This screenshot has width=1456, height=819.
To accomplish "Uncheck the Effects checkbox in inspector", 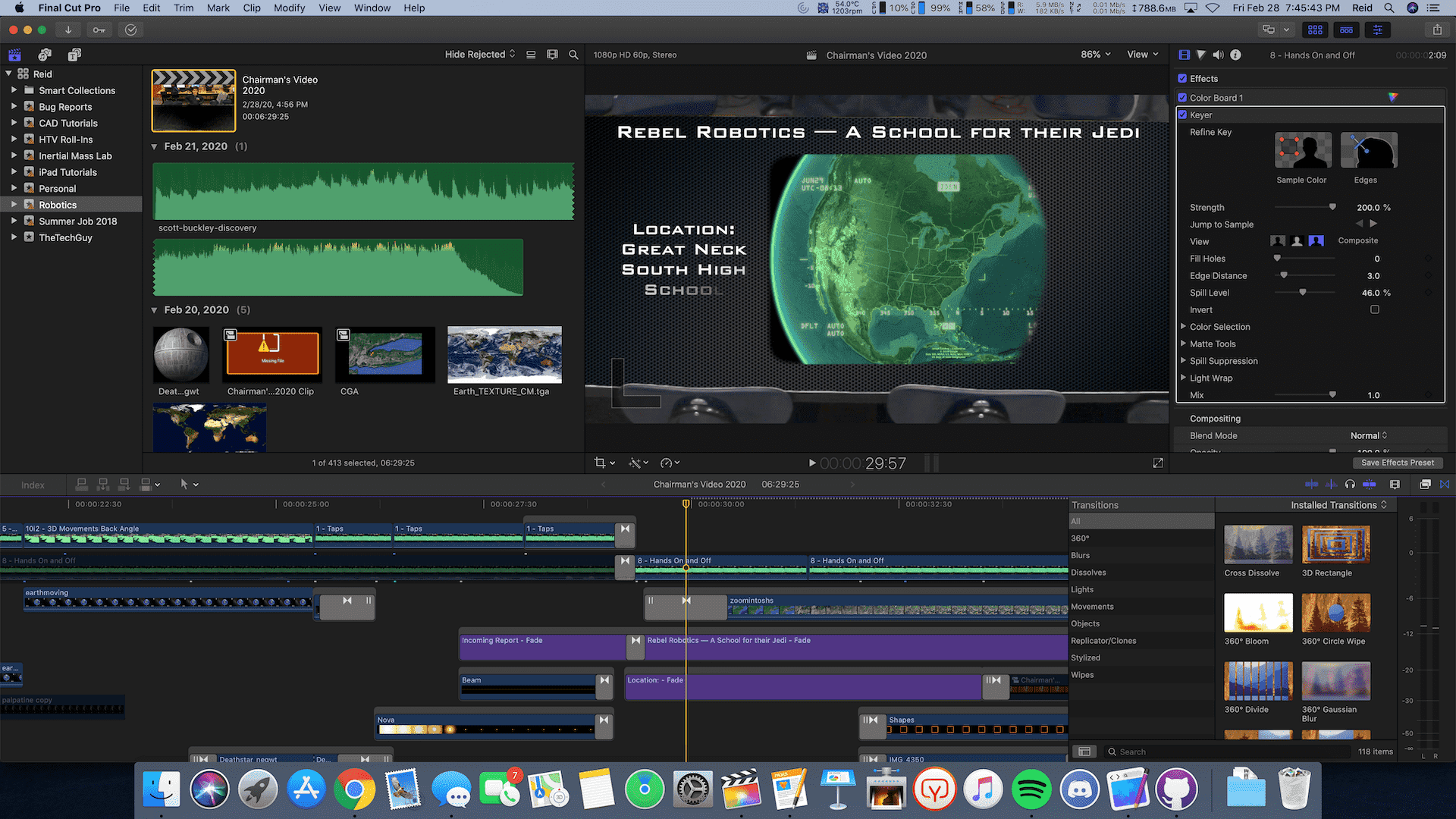I will 1182,78.
